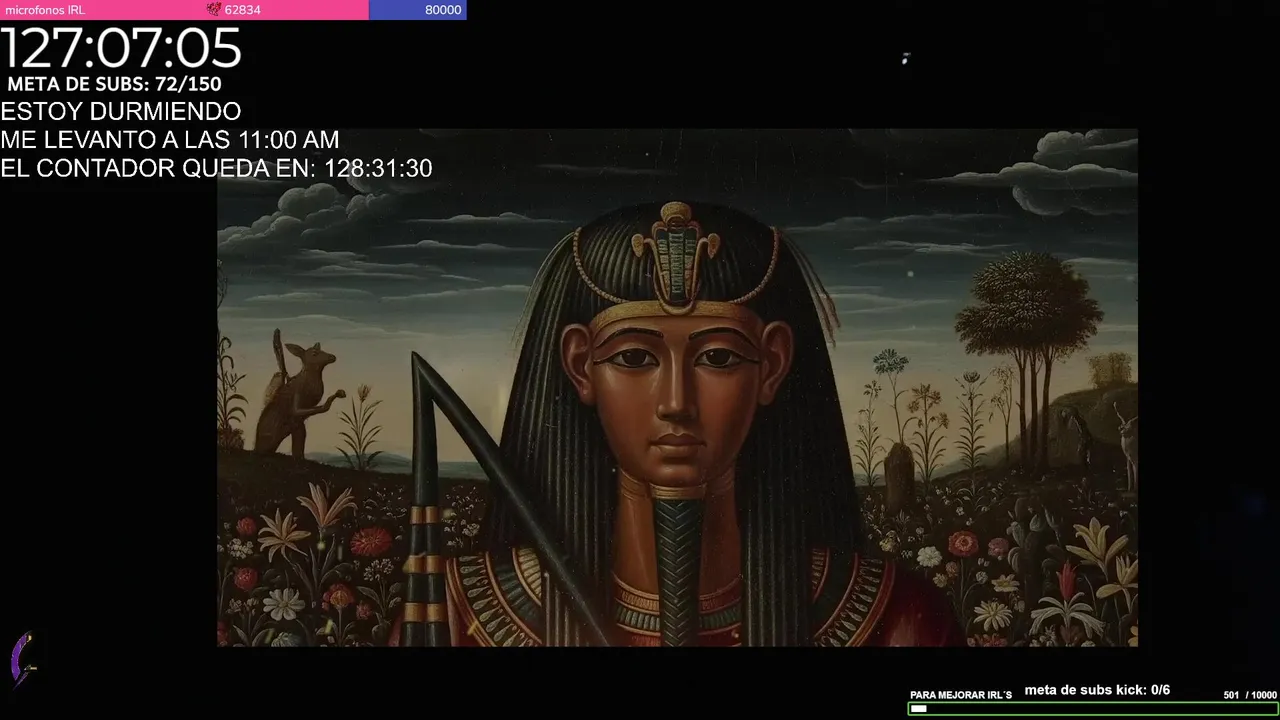Click the "ESTOY DURMIENDO" text
1280x720 pixels.
tap(121, 111)
